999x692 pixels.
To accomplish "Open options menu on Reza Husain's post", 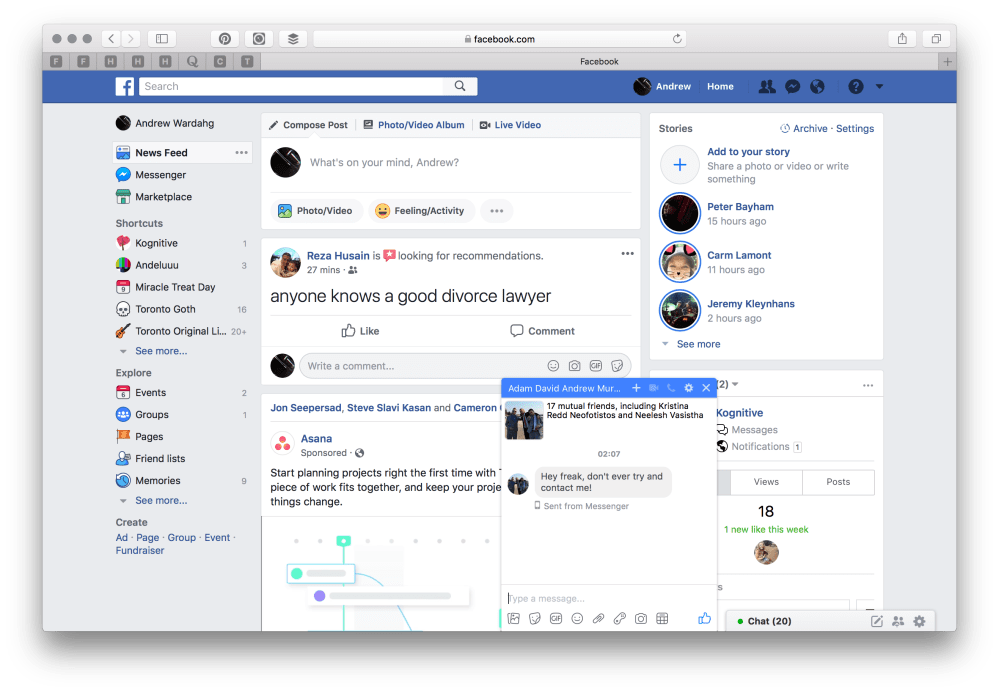I will 627,254.
